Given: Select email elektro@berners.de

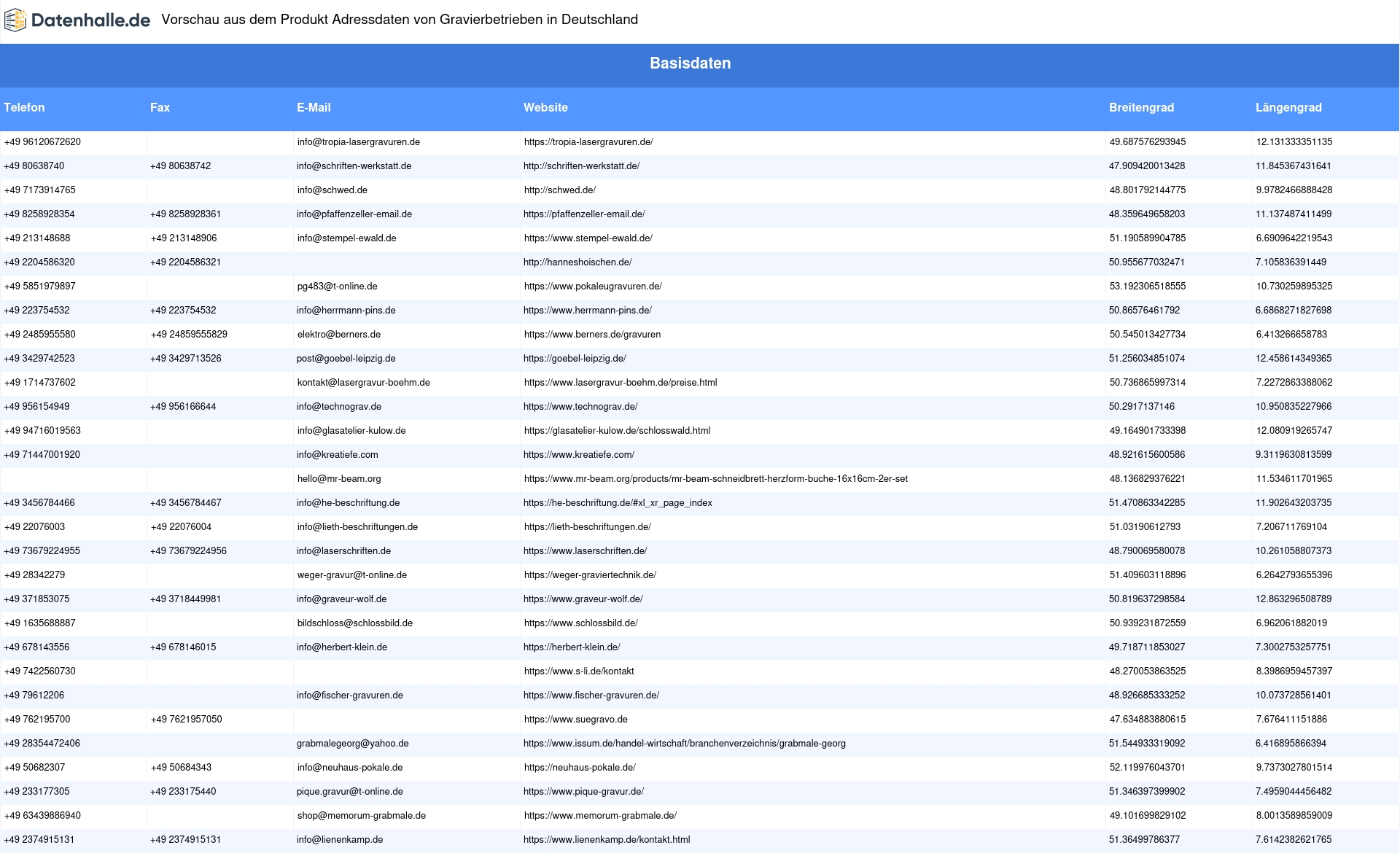Looking at the screenshot, I should tap(339, 335).
